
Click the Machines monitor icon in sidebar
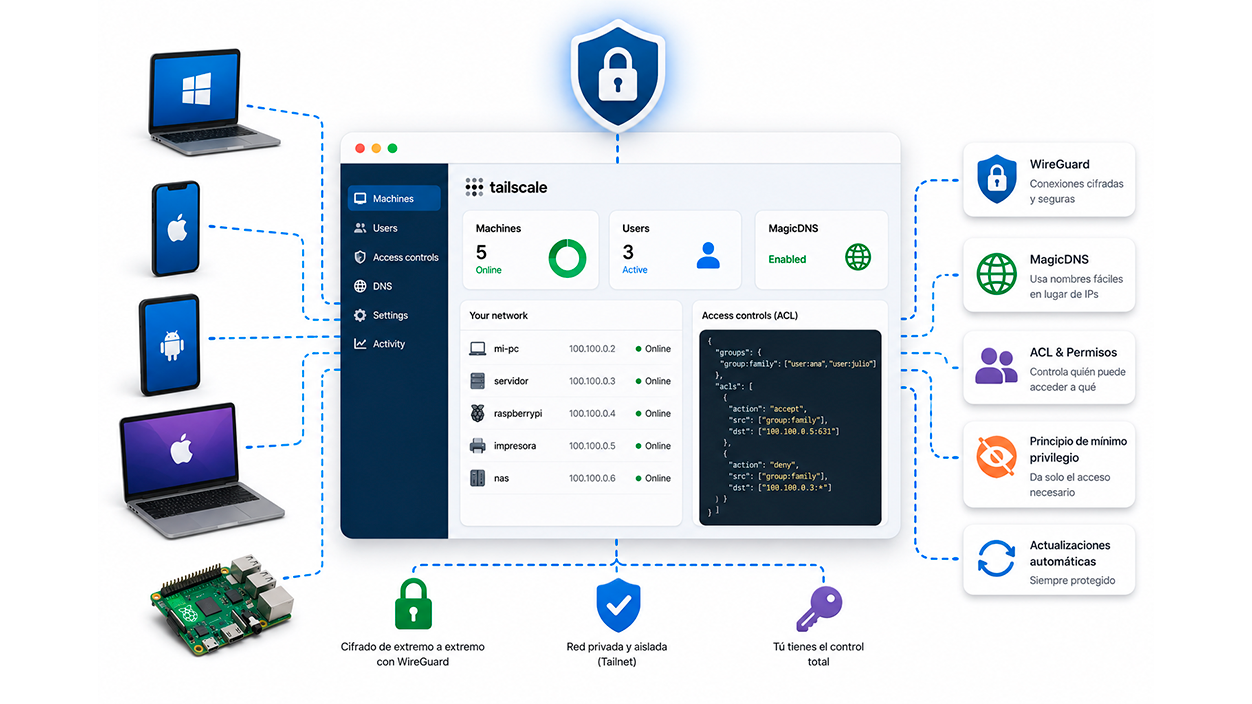coord(360,199)
